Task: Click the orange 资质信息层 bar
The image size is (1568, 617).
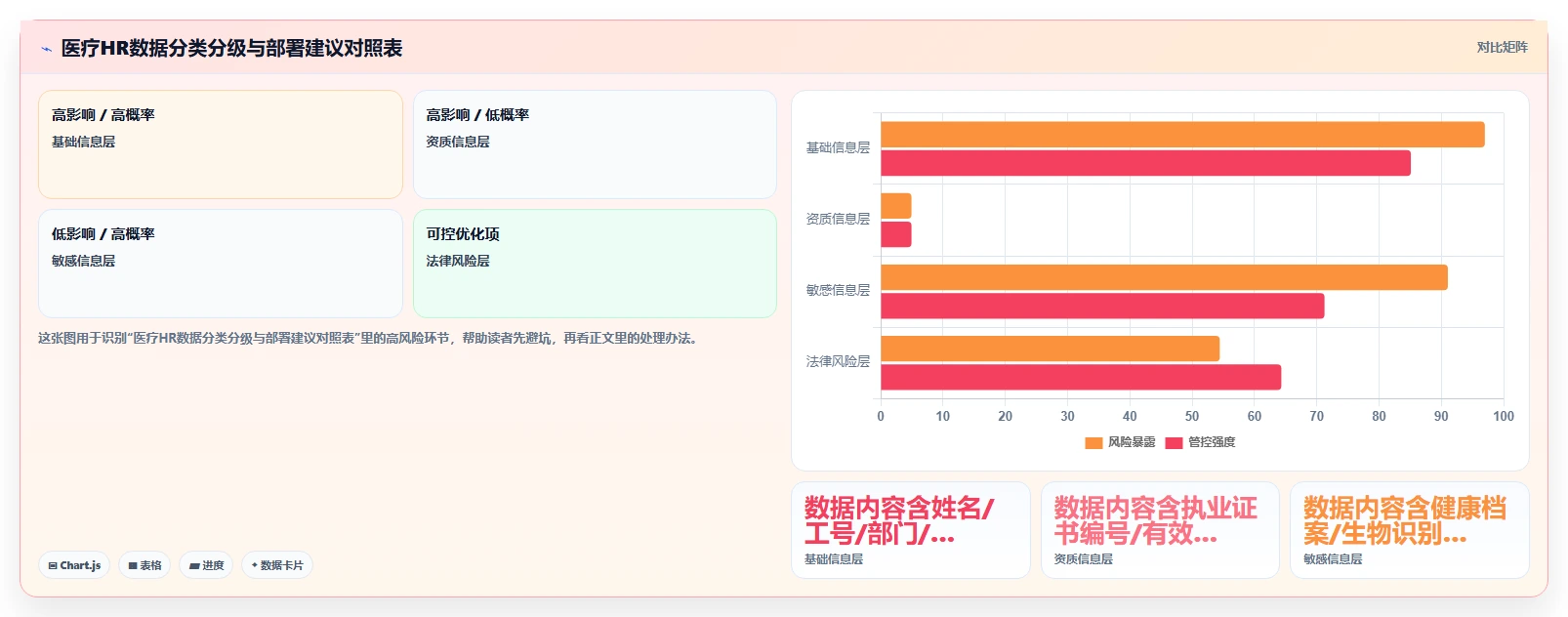Action: point(896,206)
